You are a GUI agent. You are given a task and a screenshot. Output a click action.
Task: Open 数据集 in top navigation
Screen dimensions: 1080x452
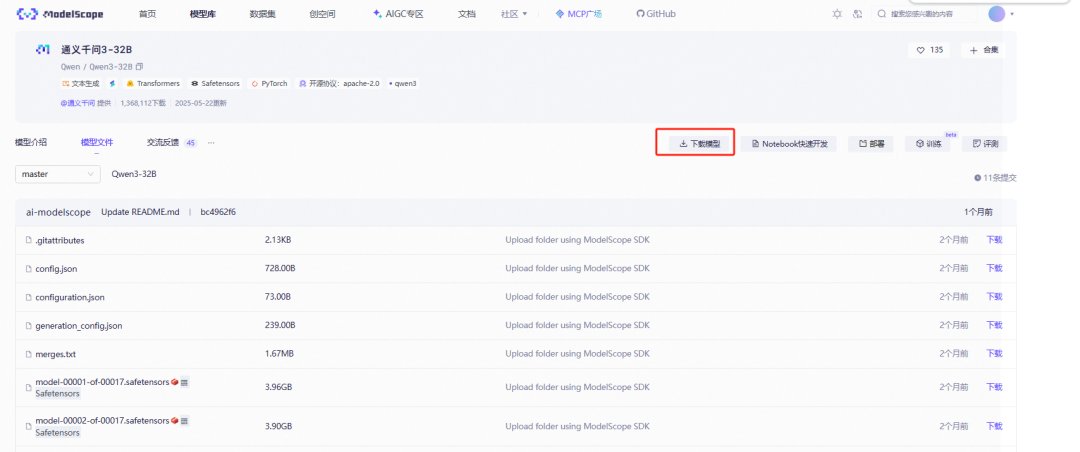[262, 14]
